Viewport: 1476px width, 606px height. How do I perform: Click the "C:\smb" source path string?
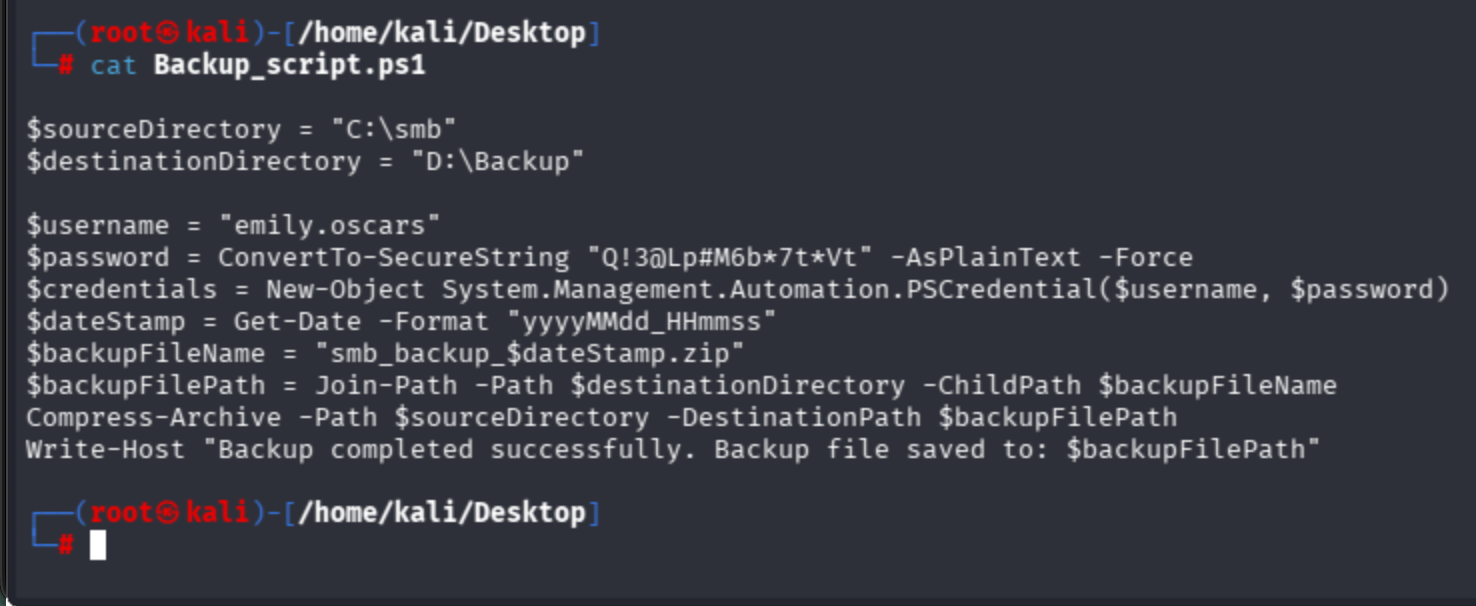click(x=394, y=130)
